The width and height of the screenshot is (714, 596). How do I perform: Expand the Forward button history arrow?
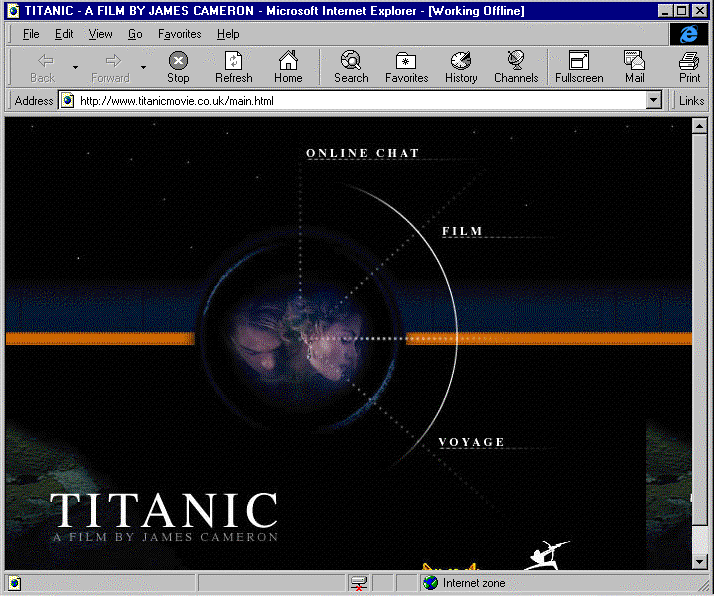(x=143, y=68)
